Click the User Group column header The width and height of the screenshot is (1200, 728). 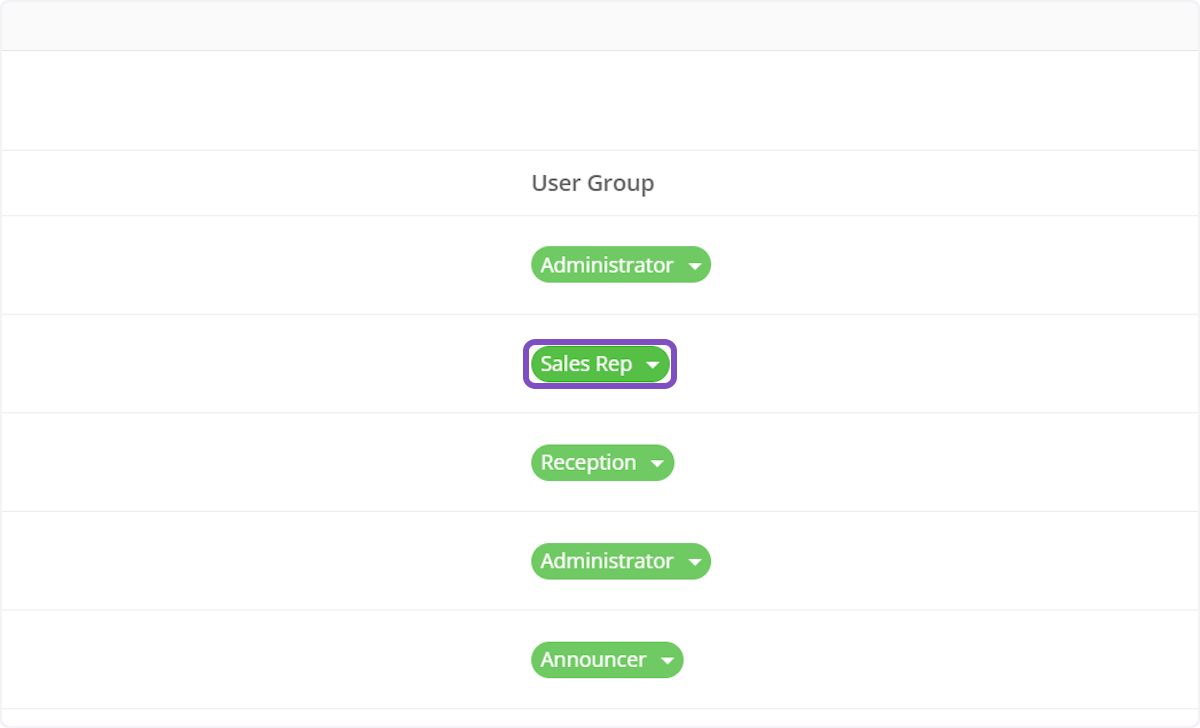(592, 183)
